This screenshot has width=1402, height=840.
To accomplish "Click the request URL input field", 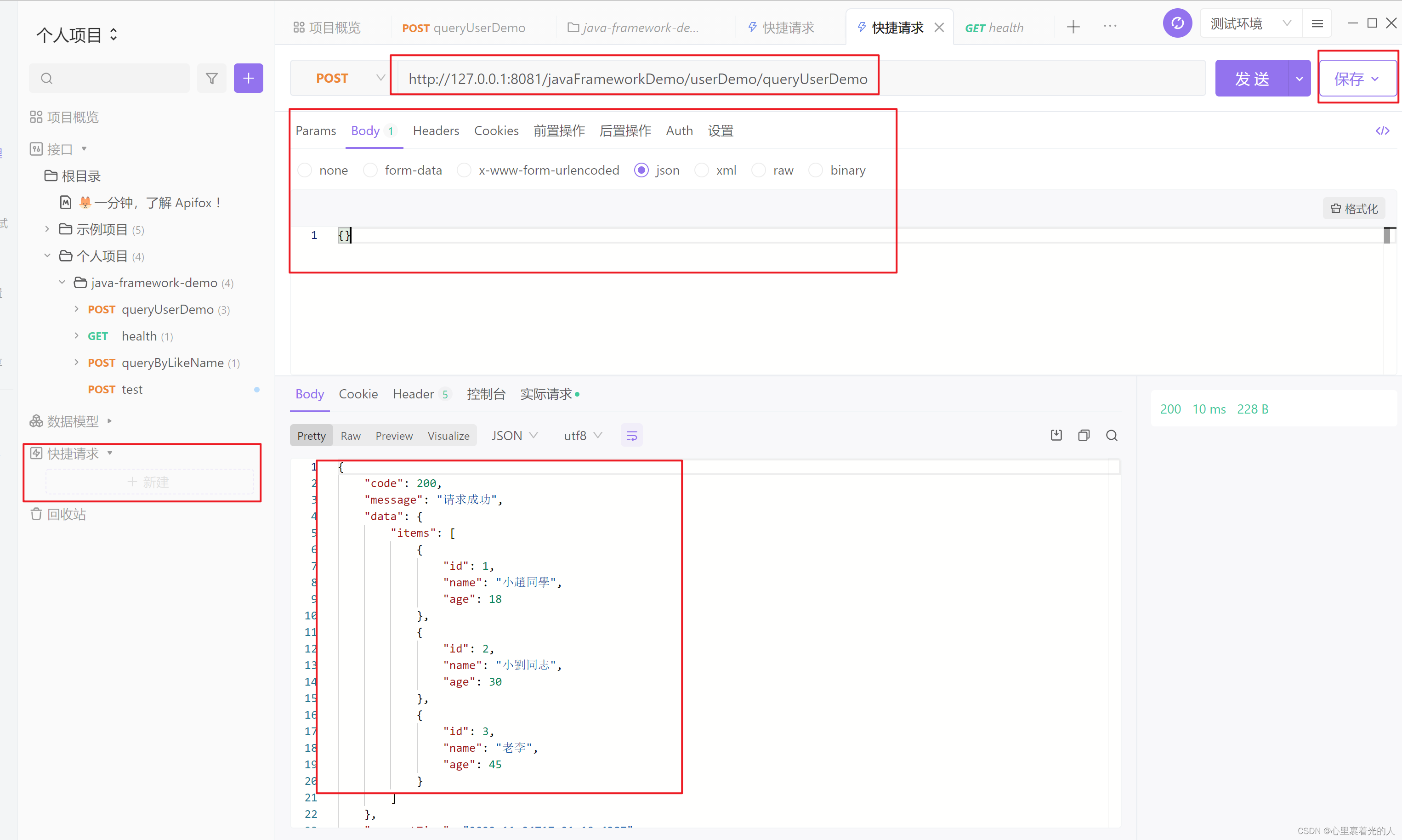I will (801, 79).
